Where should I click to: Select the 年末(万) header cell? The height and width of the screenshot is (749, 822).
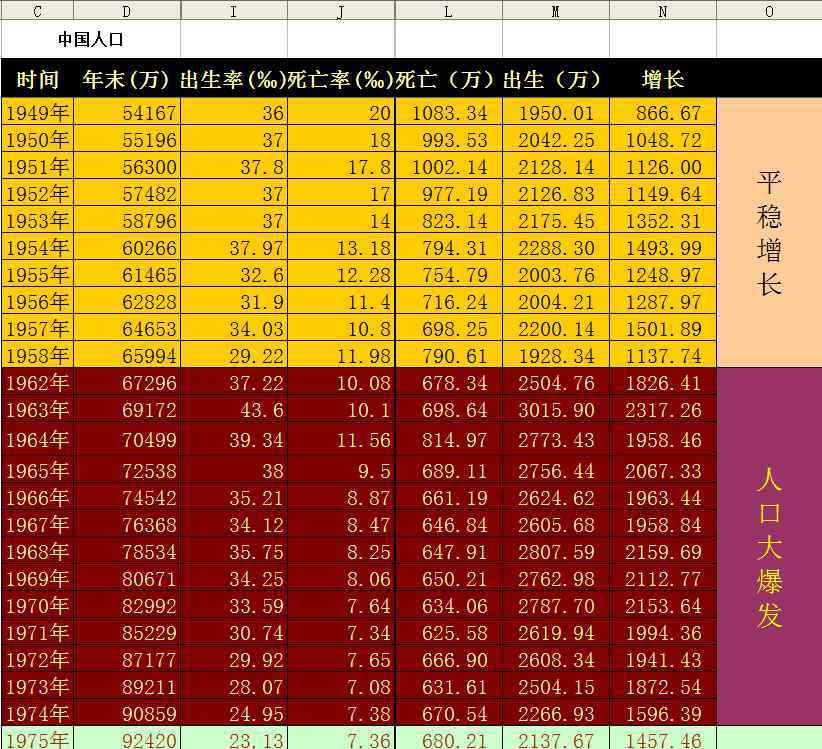tap(127, 80)
